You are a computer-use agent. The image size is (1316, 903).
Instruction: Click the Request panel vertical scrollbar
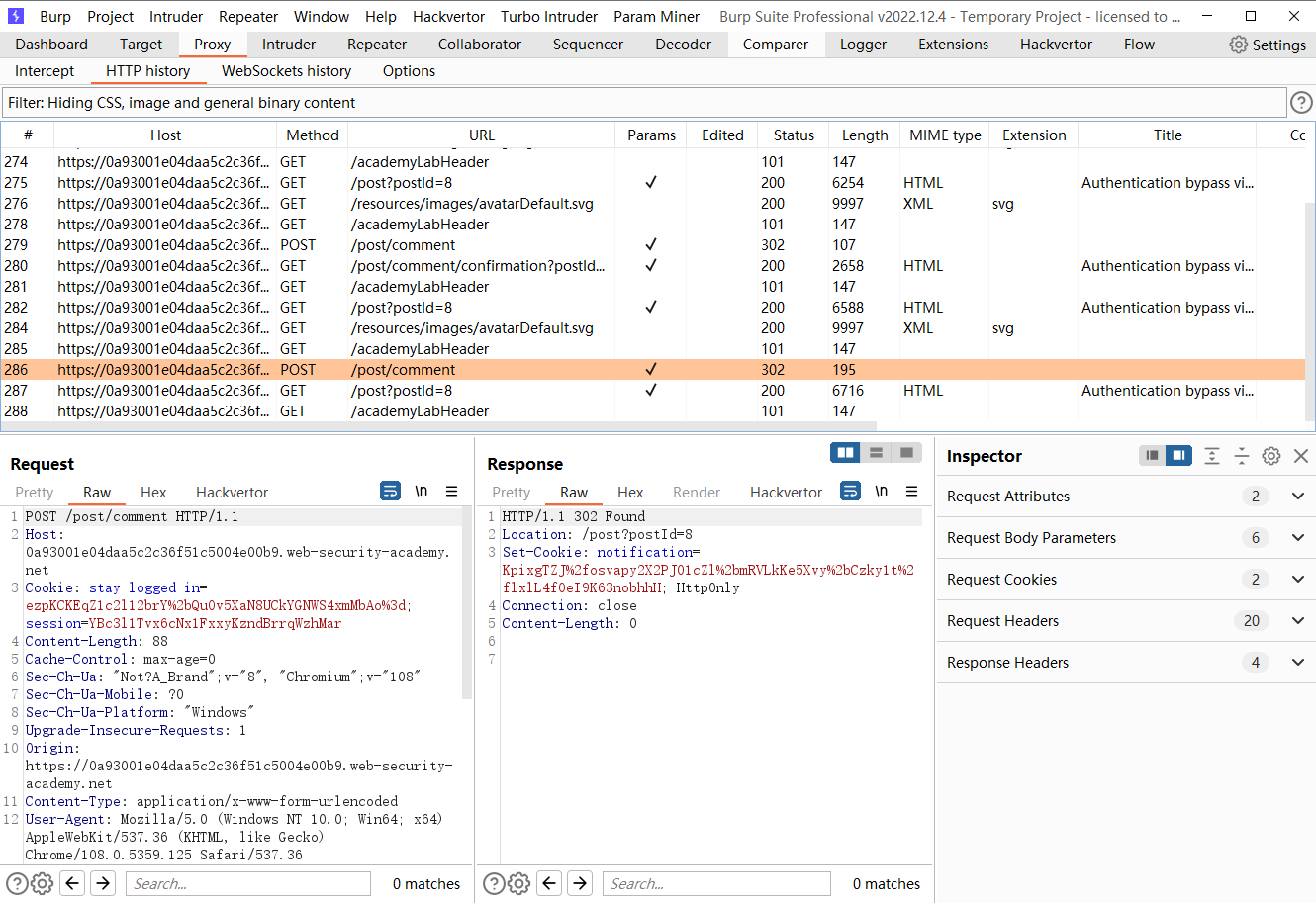pyautogui.click(x=467, y=603)
